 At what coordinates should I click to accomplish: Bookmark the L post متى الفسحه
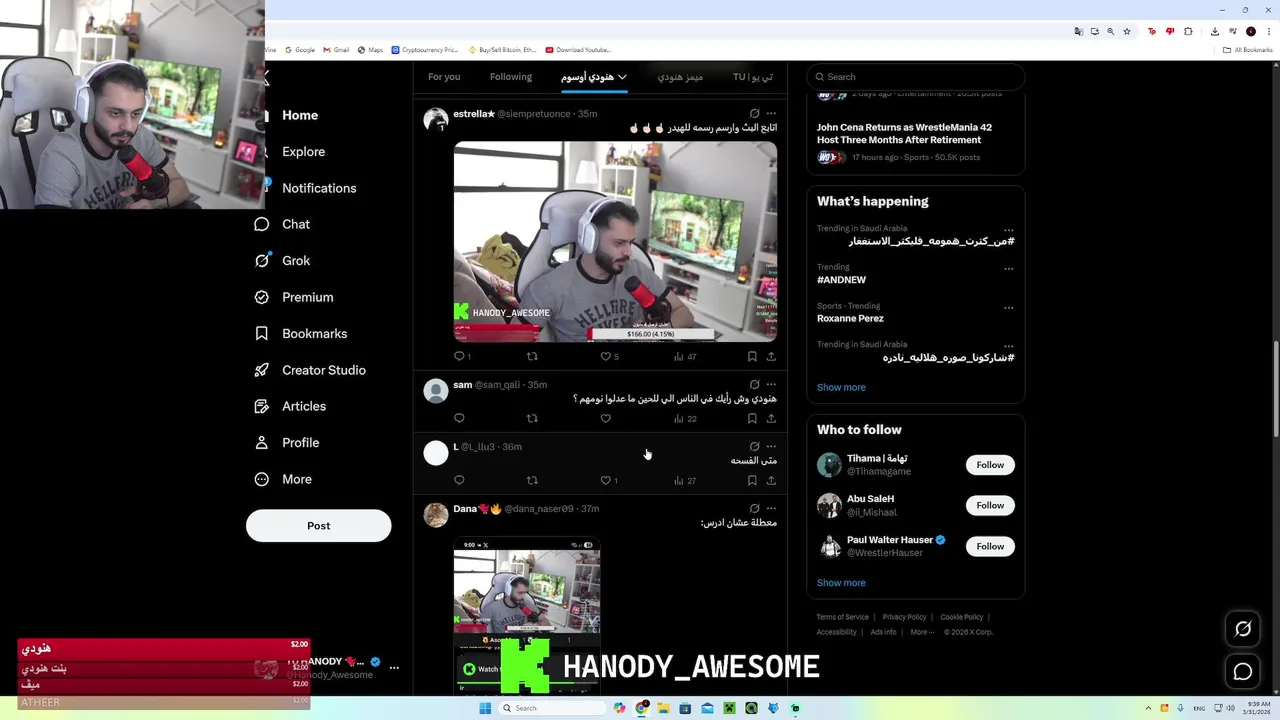[x=752, y=480]
